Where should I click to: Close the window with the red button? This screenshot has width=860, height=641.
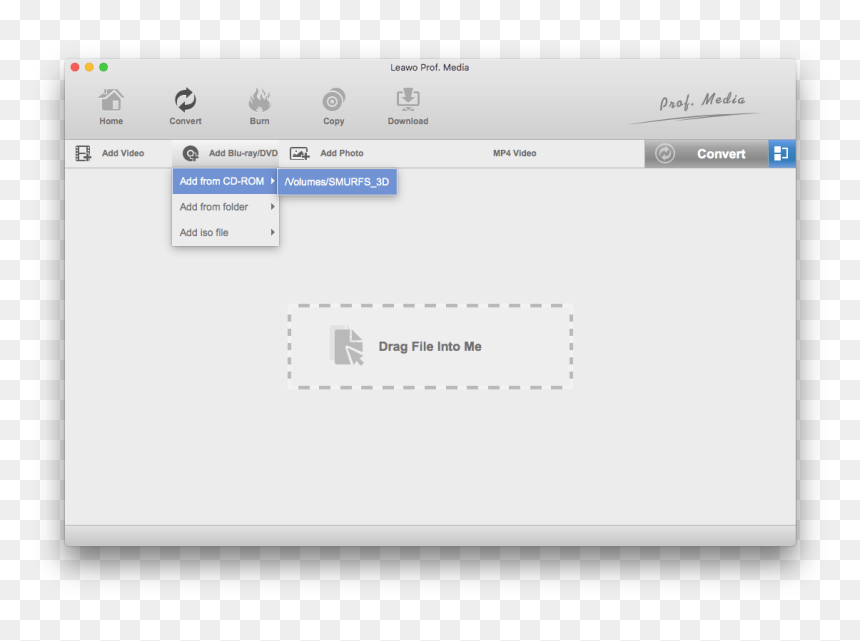[75, 67]
